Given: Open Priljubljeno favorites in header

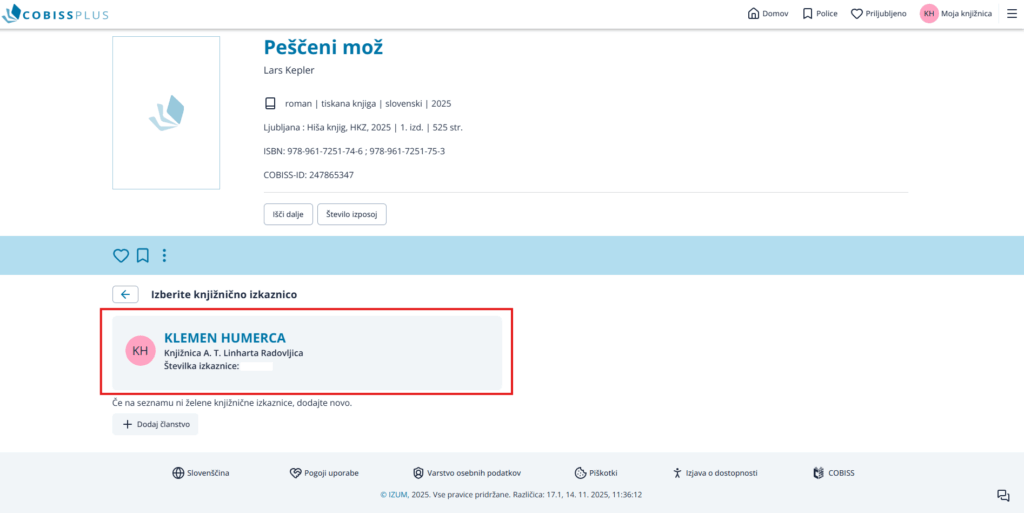Looking at the screenshot, I should 878,14.
